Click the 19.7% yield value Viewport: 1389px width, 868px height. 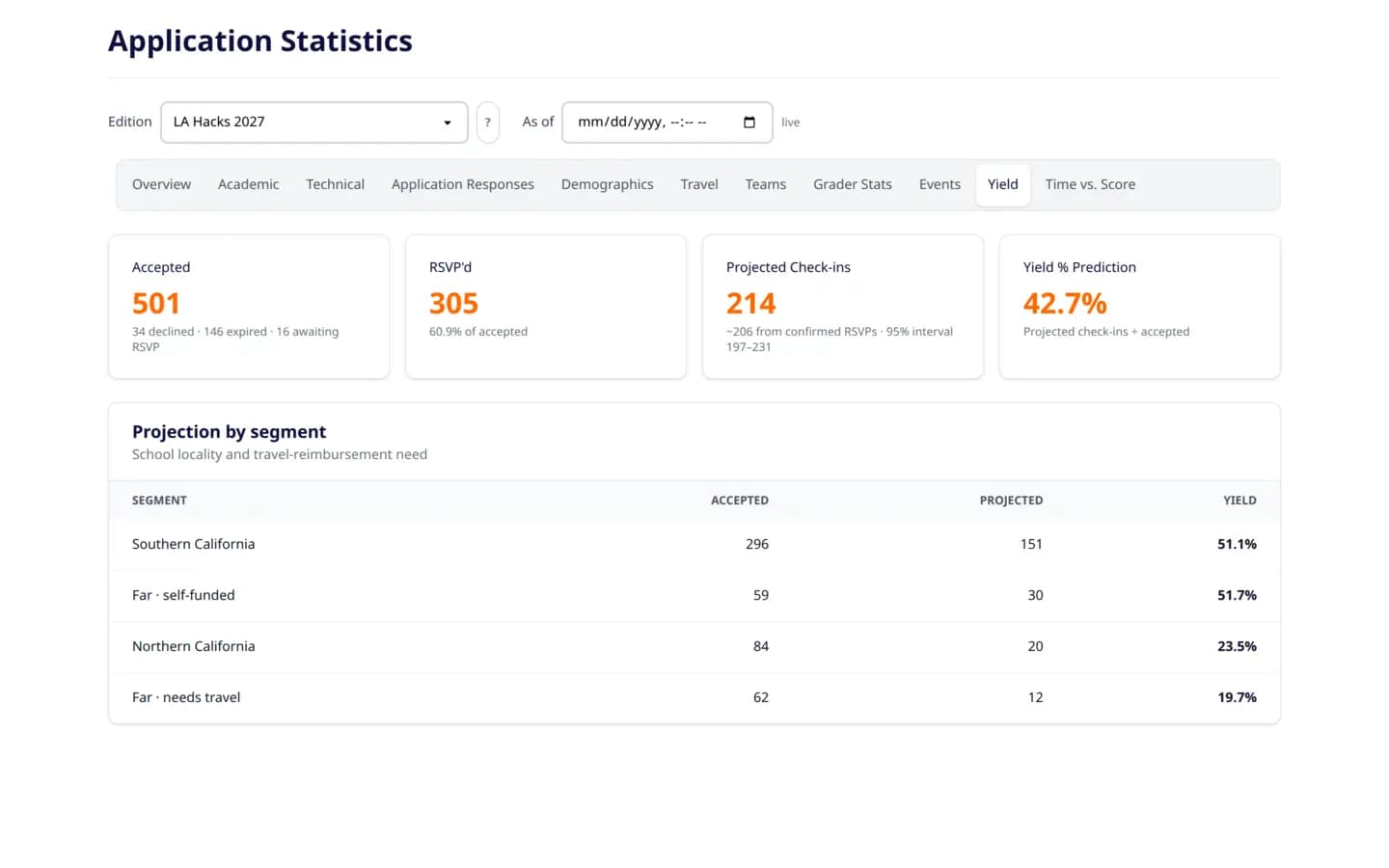point(1237,697)
